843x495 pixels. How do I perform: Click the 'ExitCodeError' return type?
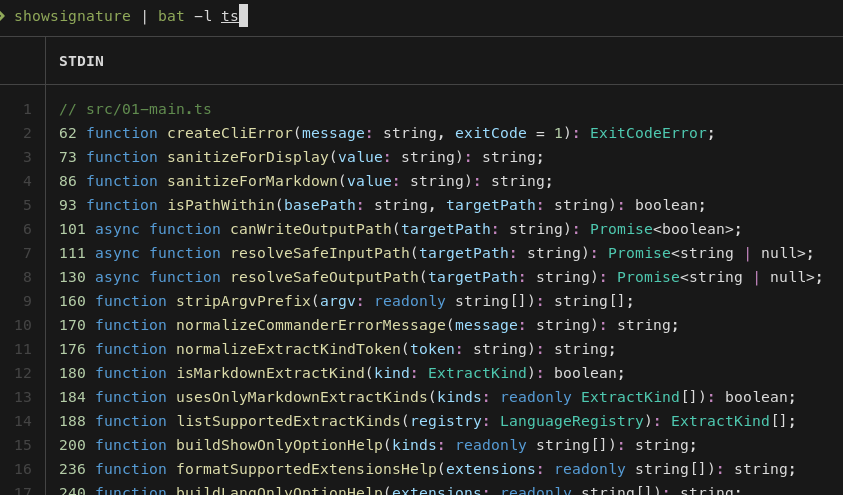pyautogui.click(x=648, y=133)
